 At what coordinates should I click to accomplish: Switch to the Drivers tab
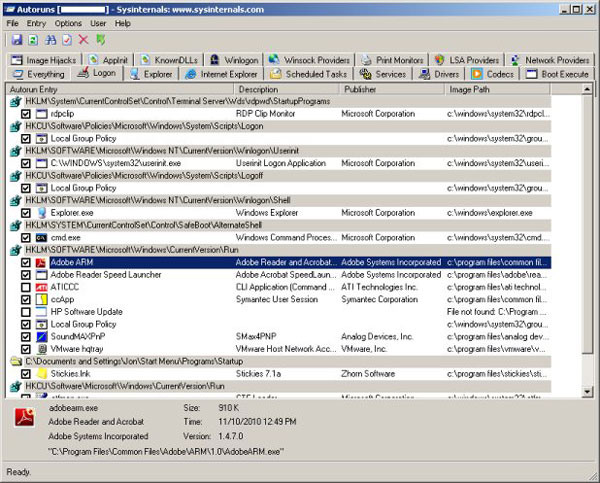pyautogui.click(x=439, y=74)
